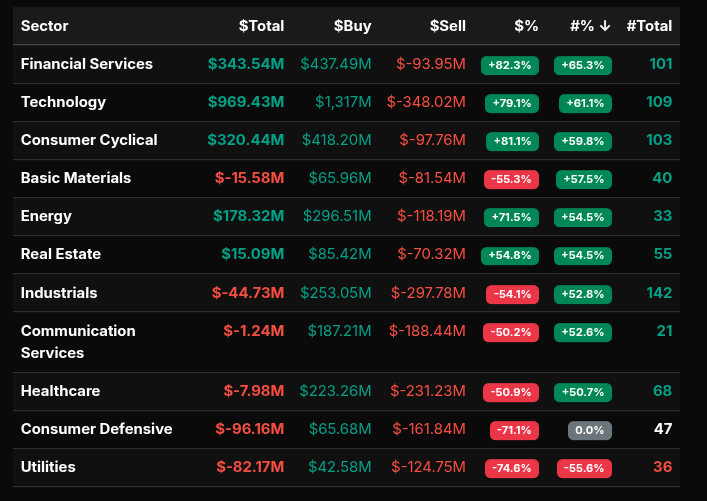Open Consumer Cyclical sector
The image size is (707, 501).
[x=89, y=140]
